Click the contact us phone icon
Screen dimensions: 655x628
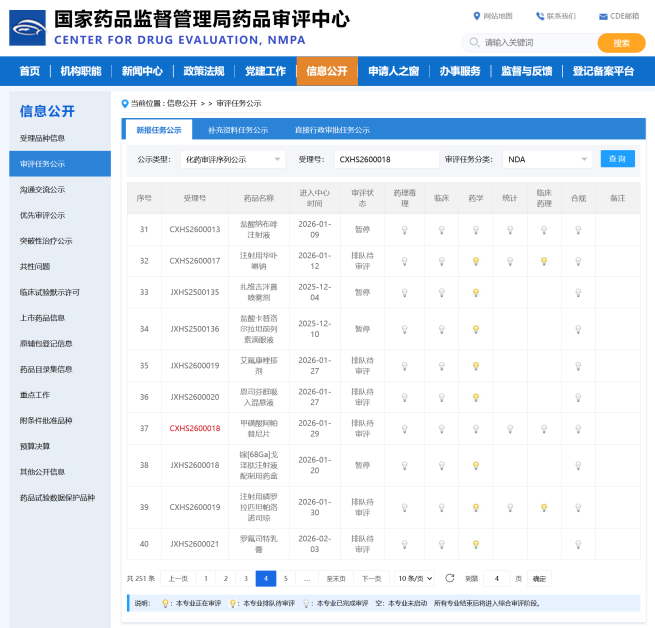click(x=540, y=16)
